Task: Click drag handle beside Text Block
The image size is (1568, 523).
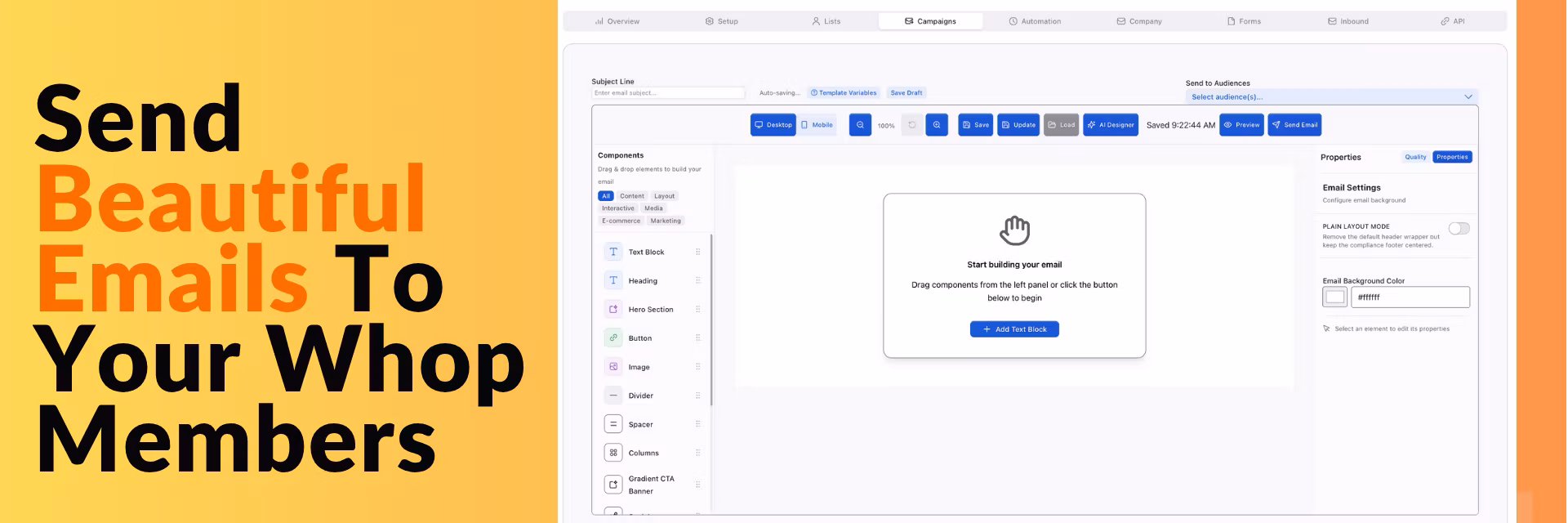Action: tap(697, 252)
